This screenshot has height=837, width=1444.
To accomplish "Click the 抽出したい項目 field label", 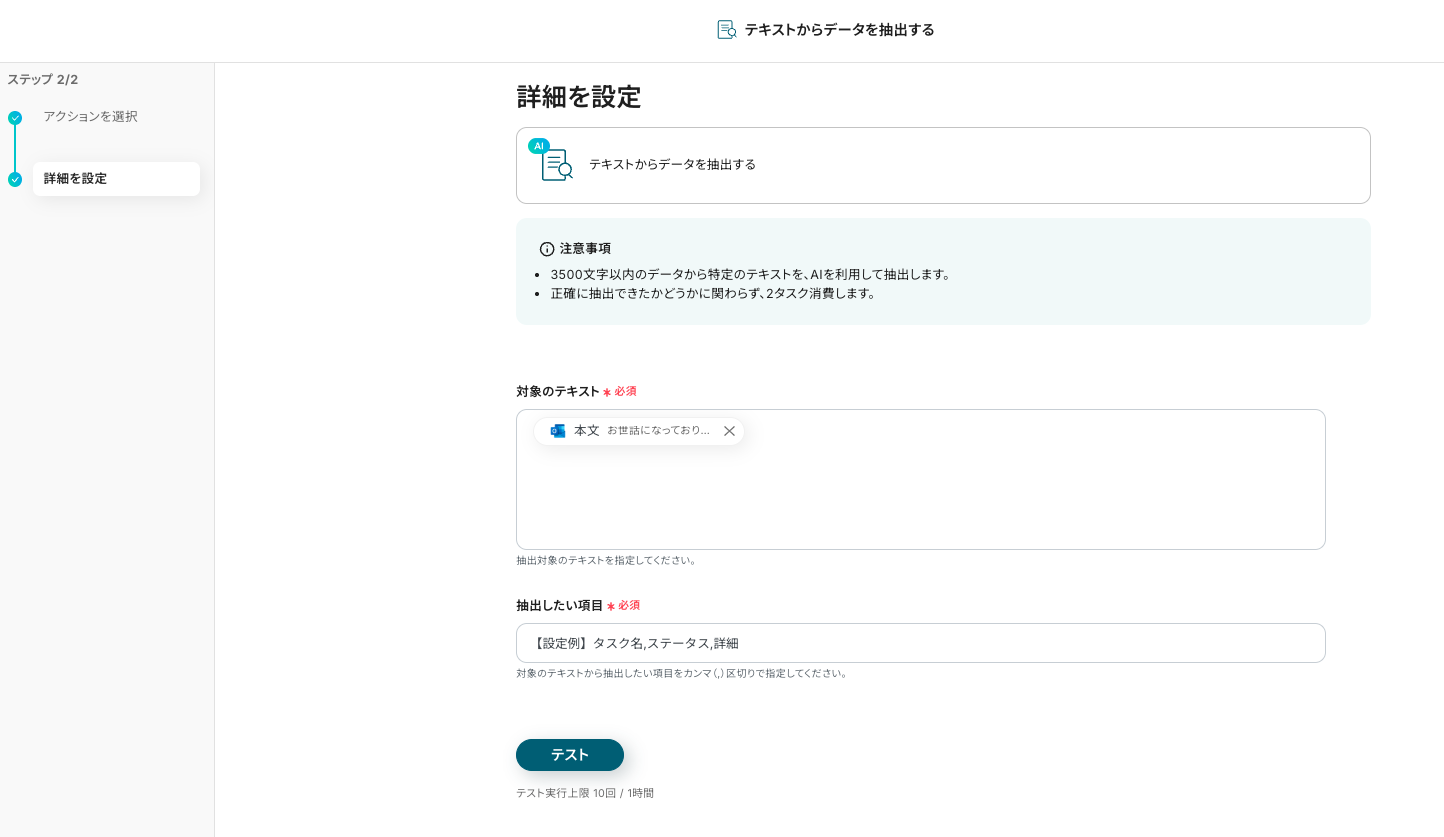I will pos(560,605).
